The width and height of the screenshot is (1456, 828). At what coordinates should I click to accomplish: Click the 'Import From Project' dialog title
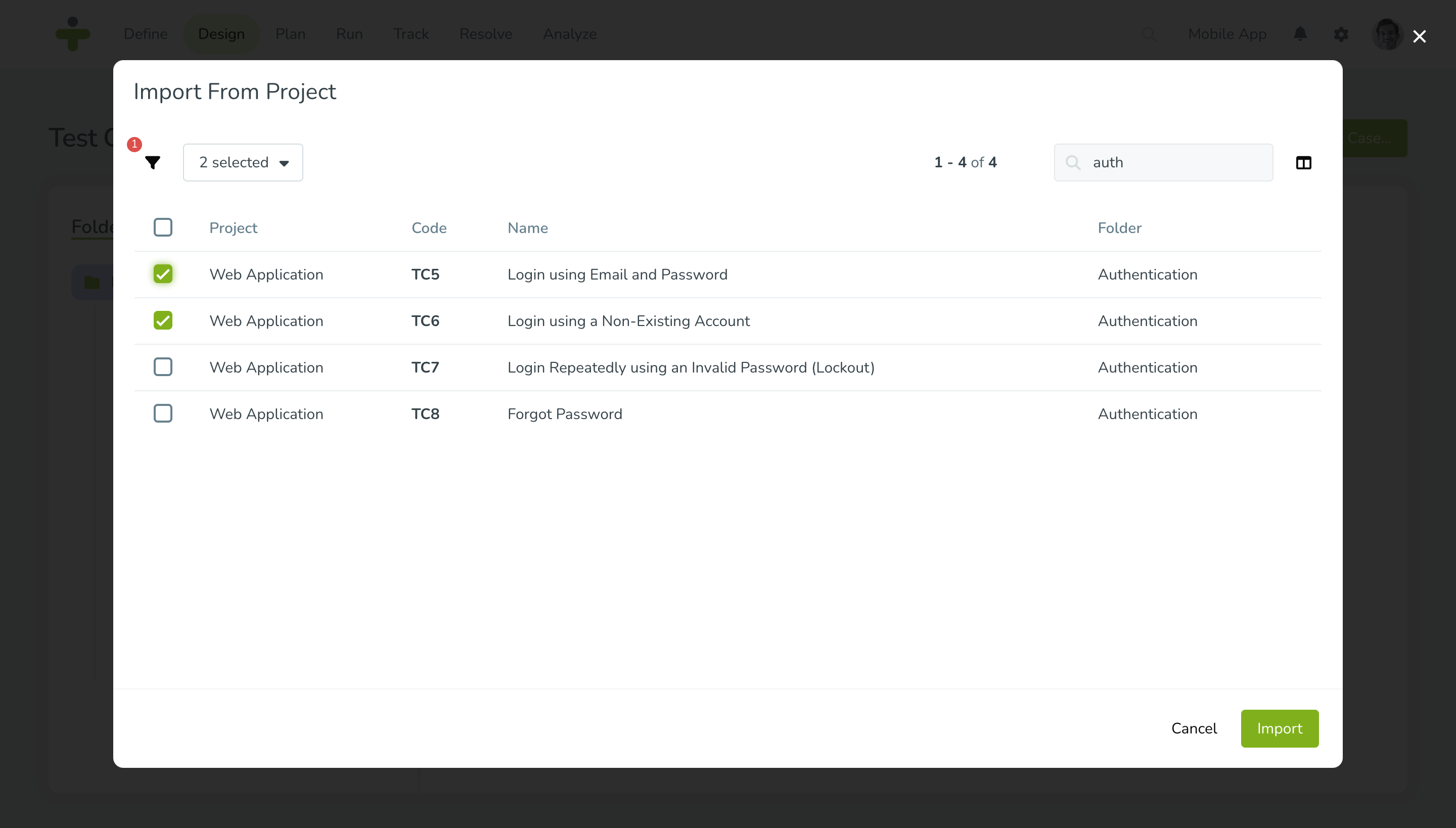click(235, 91)
